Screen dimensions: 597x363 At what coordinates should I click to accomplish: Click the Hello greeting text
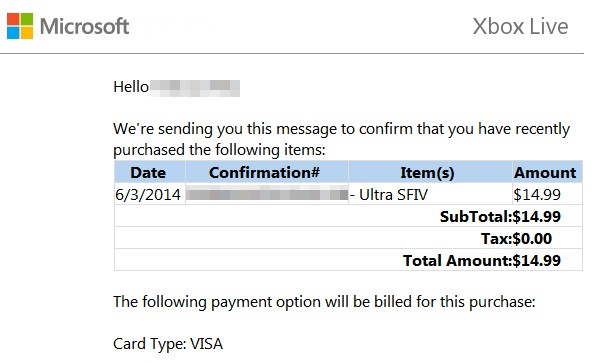[x=131, y=87]
